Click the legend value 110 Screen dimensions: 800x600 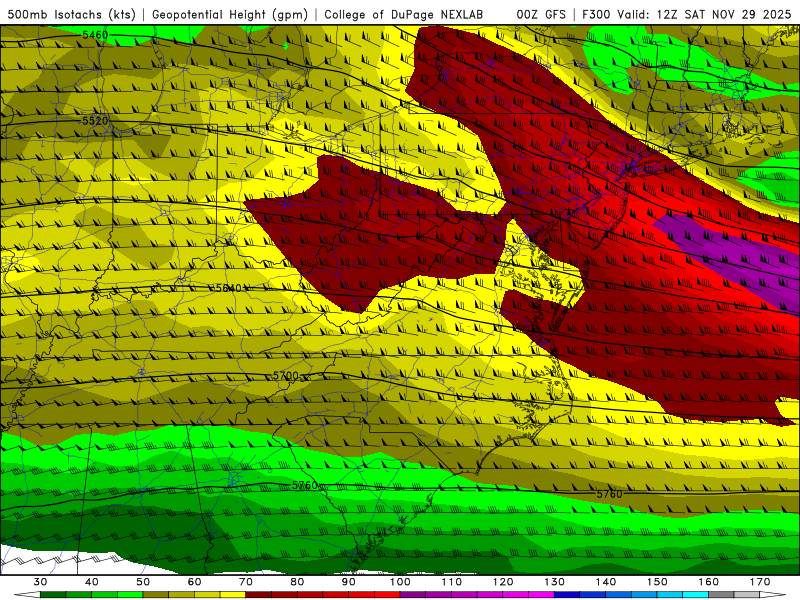pos(452,582)
